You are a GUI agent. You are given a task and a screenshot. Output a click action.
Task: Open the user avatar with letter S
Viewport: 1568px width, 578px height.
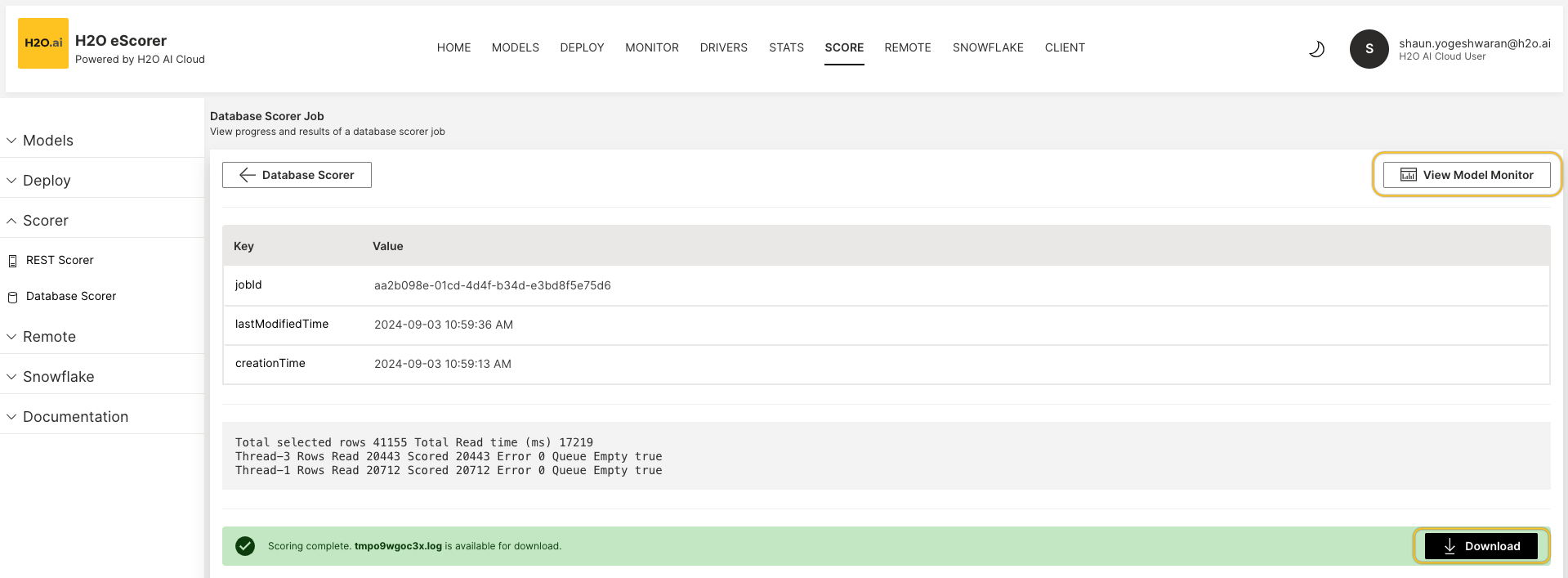click(1369, 49)
